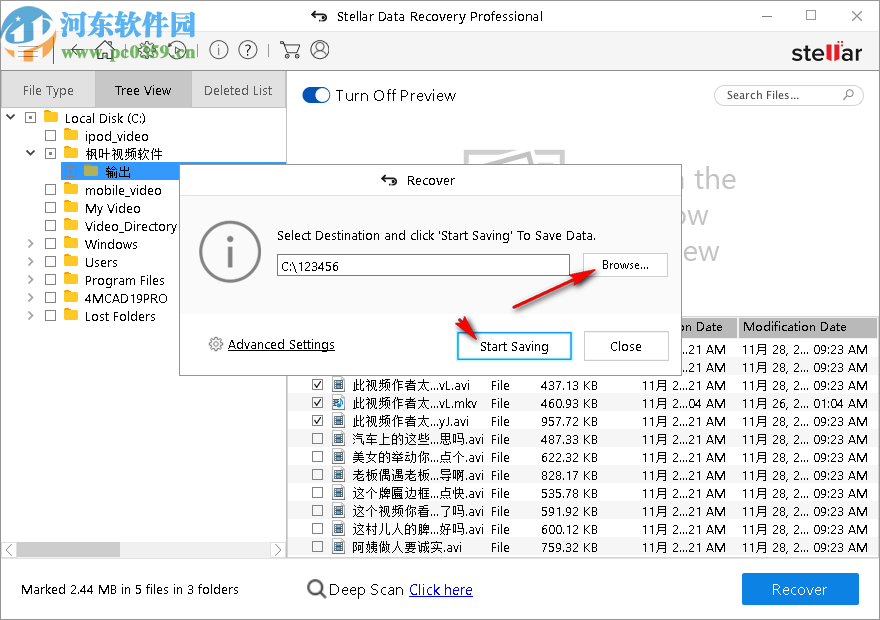Expand the Windows folder in tree
This screenshot has width=880, height=620.
tap(31, 244)
